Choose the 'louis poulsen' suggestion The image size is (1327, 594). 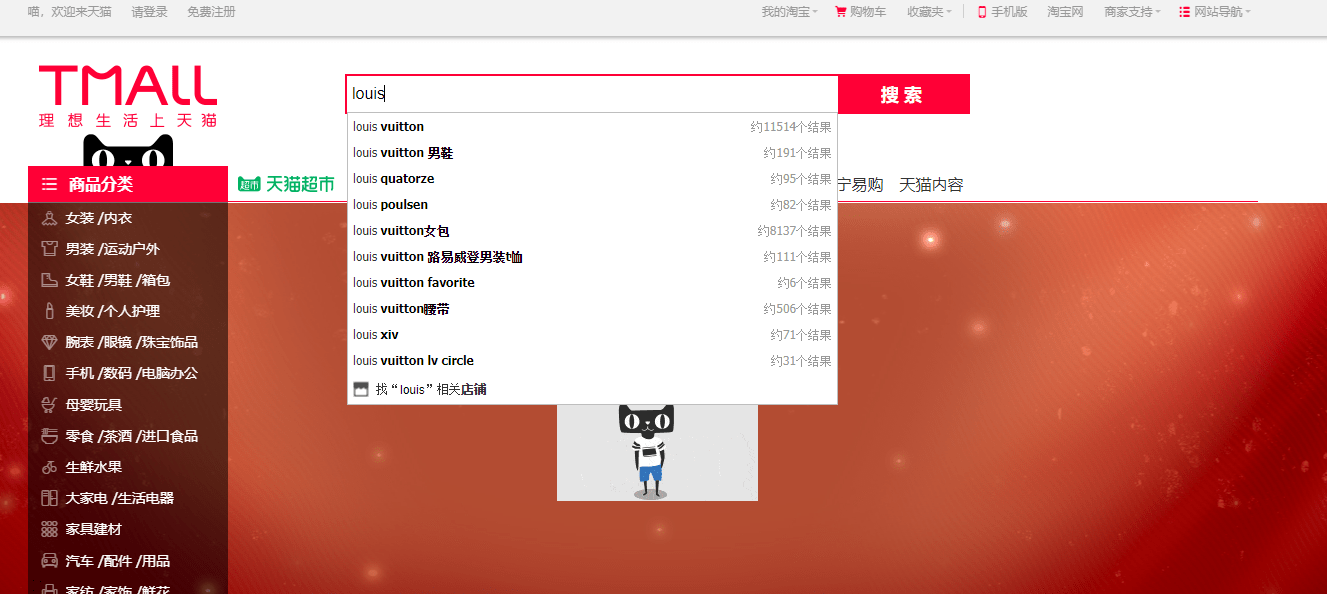592,205
